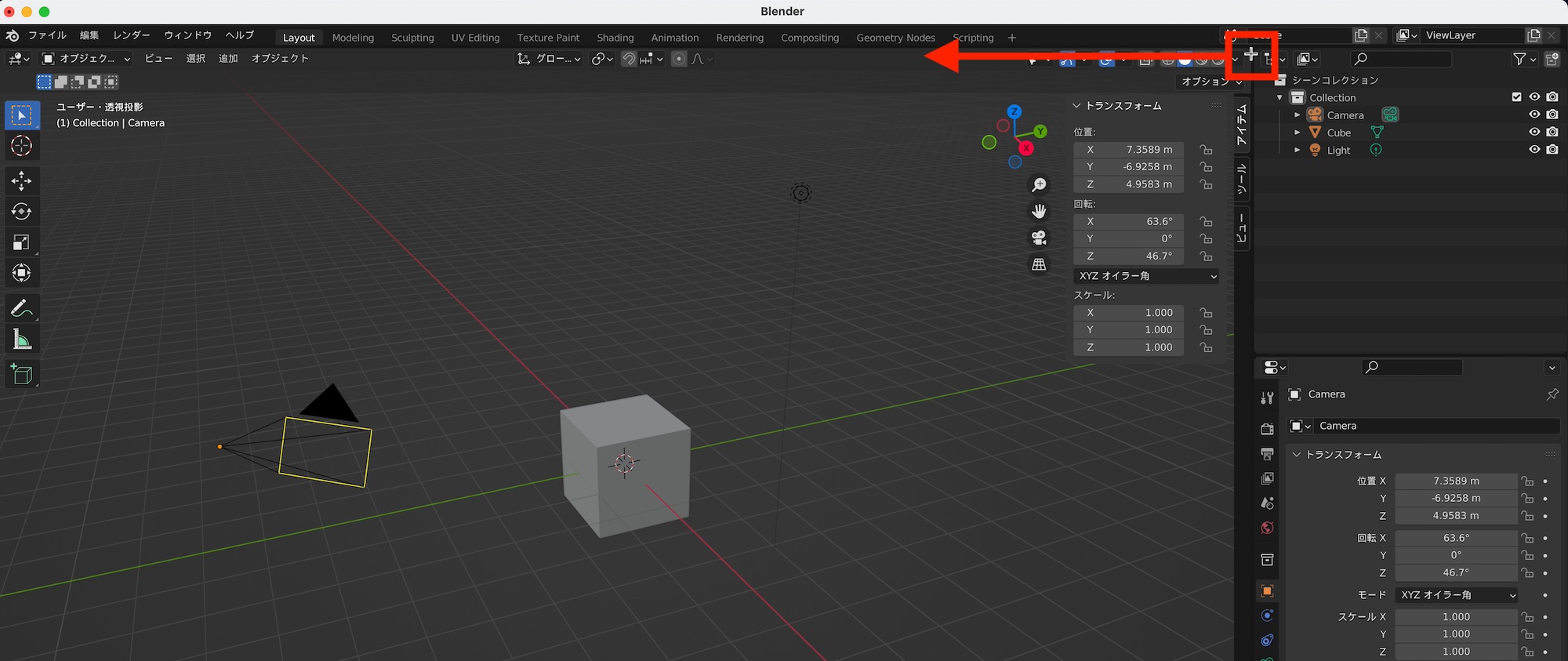The height and width of the screenshot is (661, 1568).
Task: Open the ファイル menu
Action: [x=47, y=35]
